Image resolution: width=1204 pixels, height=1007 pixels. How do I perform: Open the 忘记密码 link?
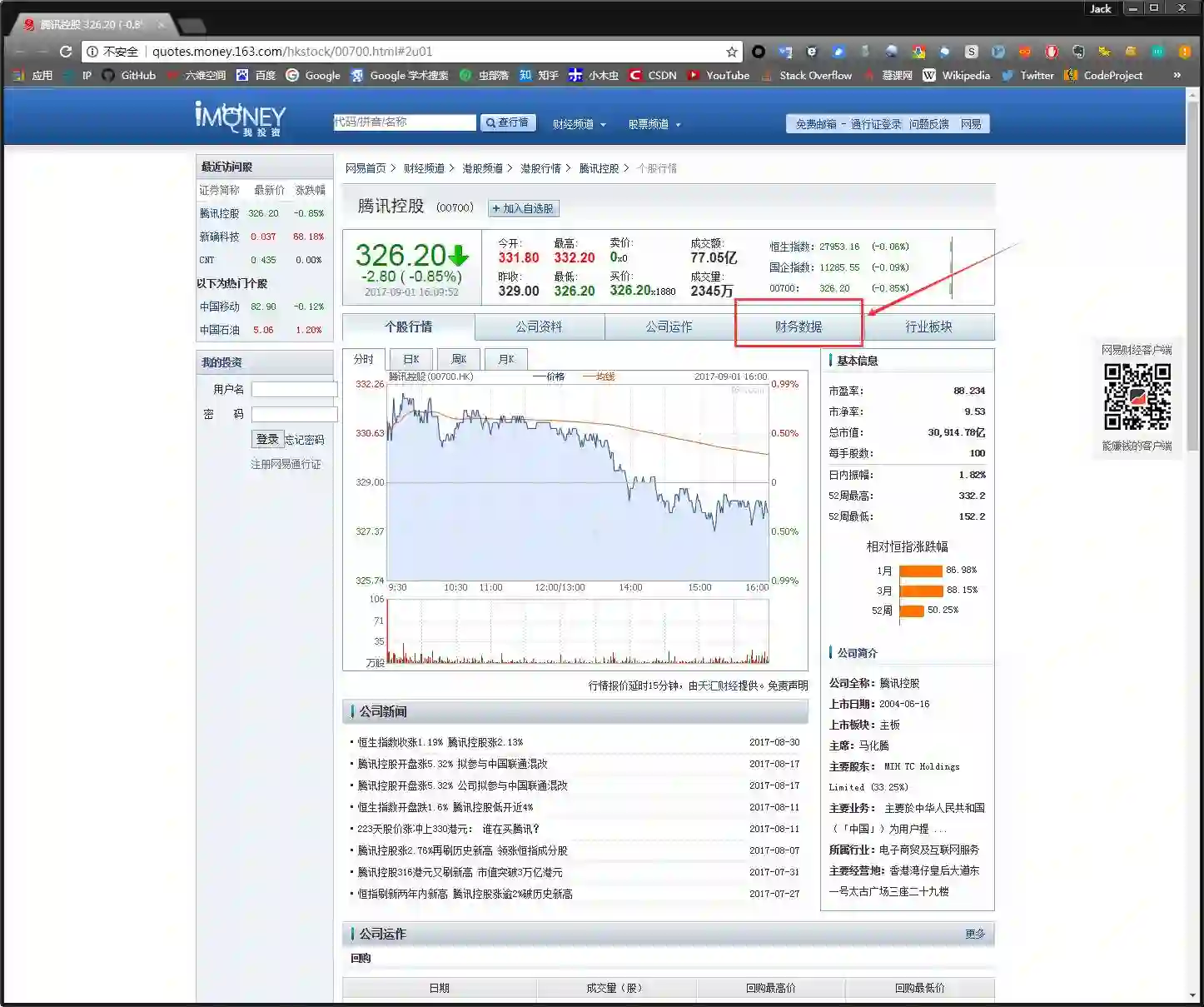point(304,440)
